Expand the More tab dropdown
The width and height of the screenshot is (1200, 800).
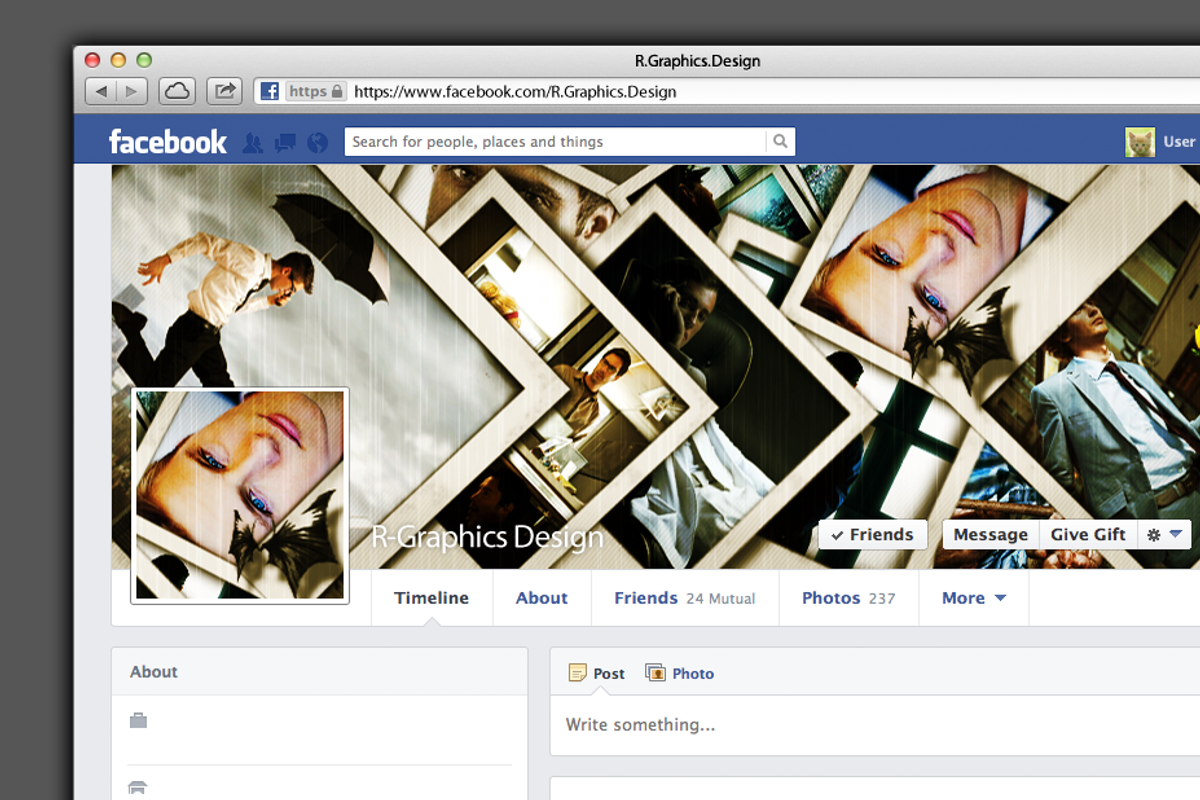(x=973, y=598)
